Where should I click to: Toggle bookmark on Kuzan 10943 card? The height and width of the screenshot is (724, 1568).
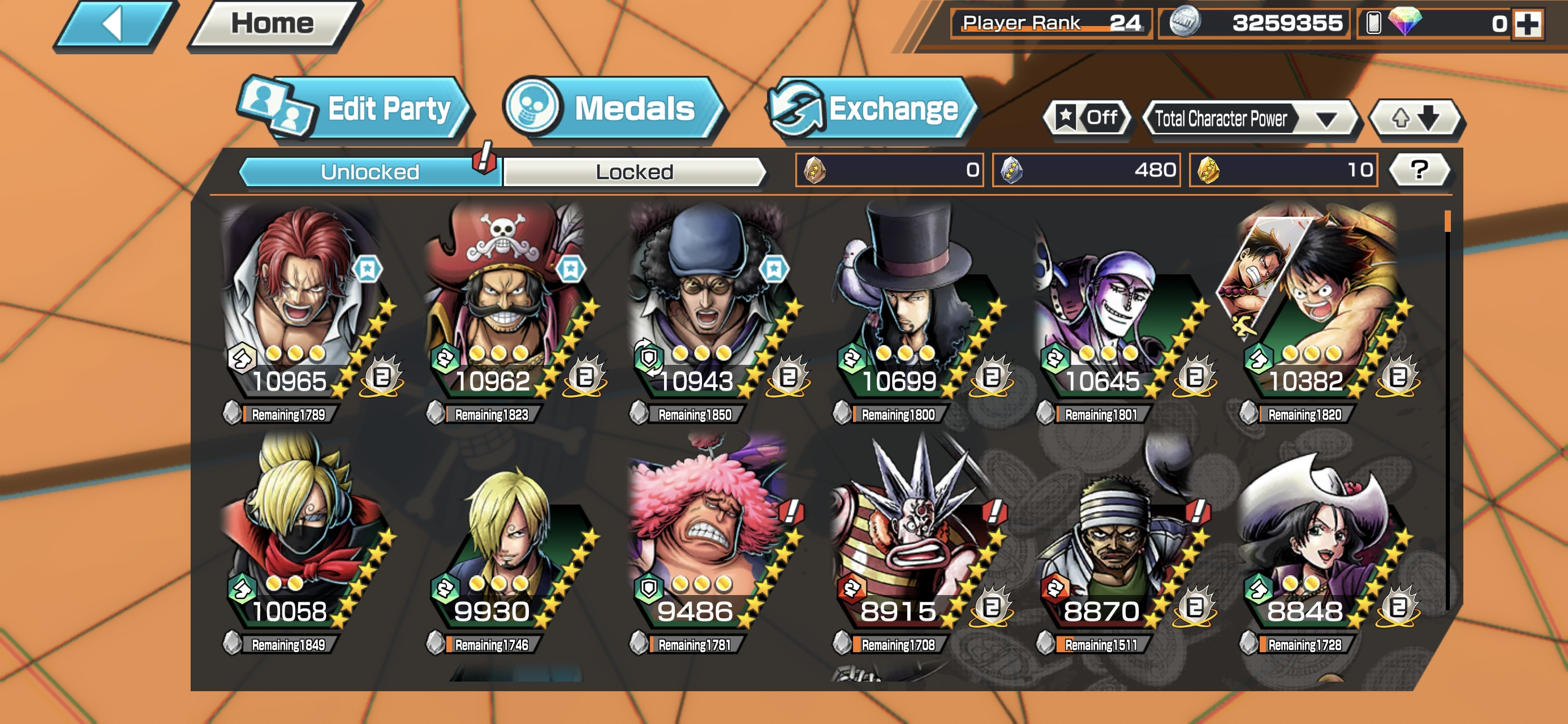774,269
